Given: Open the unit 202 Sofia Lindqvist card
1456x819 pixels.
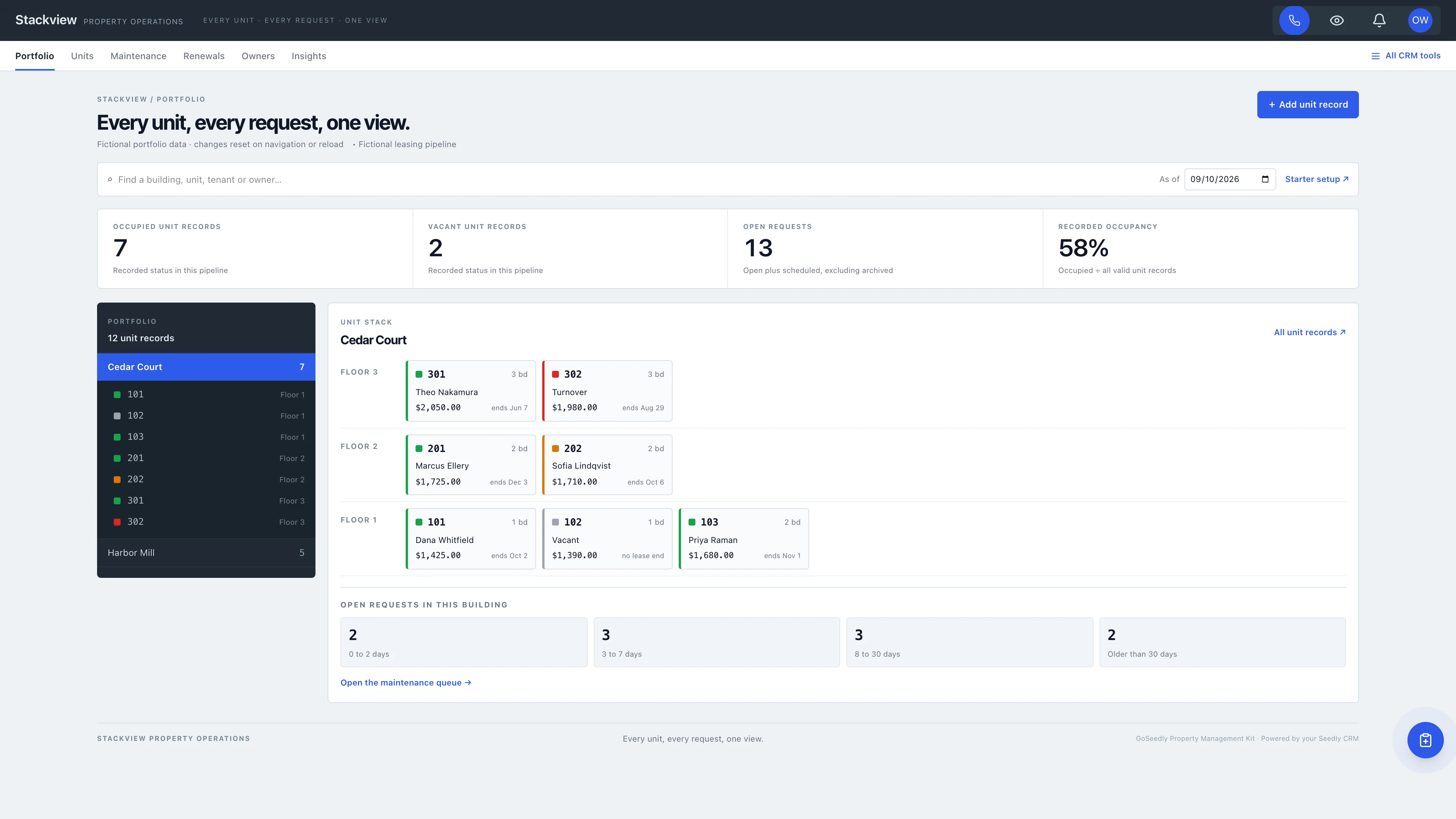Looking at the screenshot, I should coord(607,464).
